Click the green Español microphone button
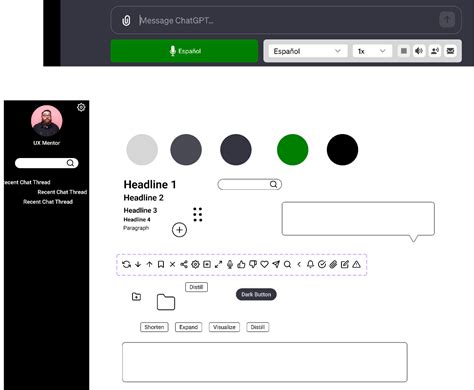Image resolution: width=474 pixels, height=390 pixels. [x=184, y=51]
